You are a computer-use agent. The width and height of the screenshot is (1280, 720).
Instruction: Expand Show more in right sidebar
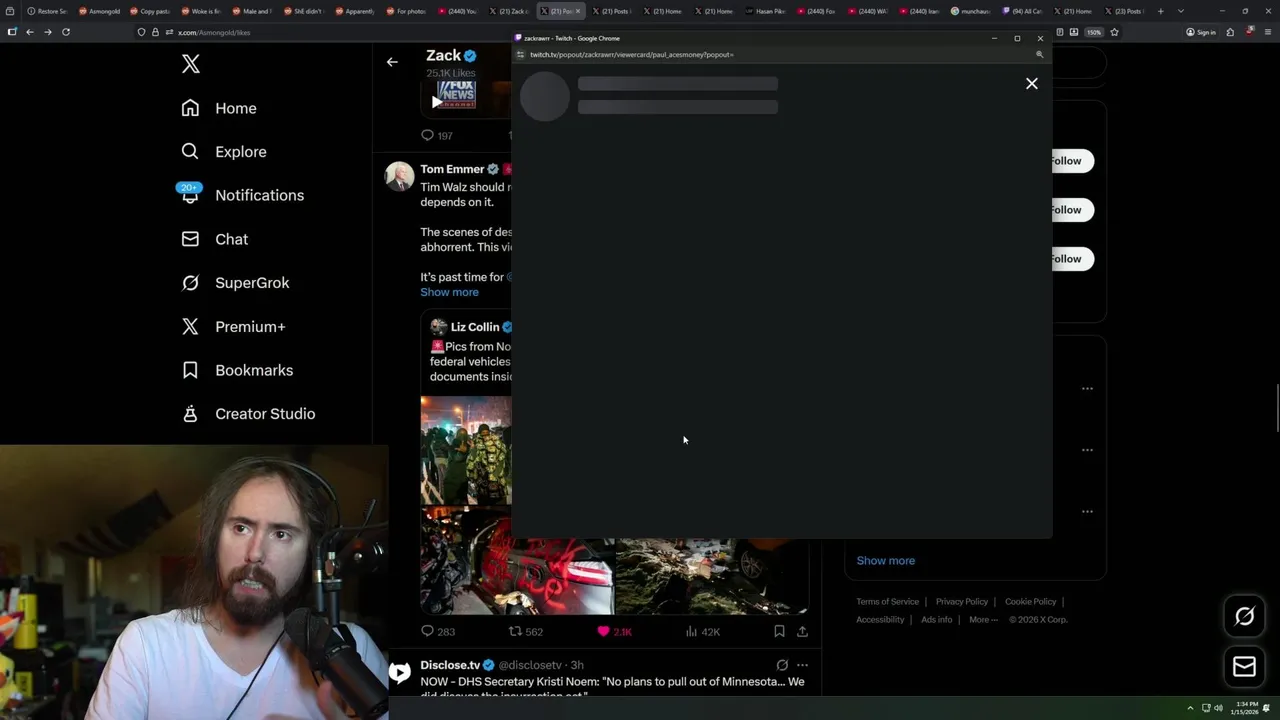[x=885, y=561]
